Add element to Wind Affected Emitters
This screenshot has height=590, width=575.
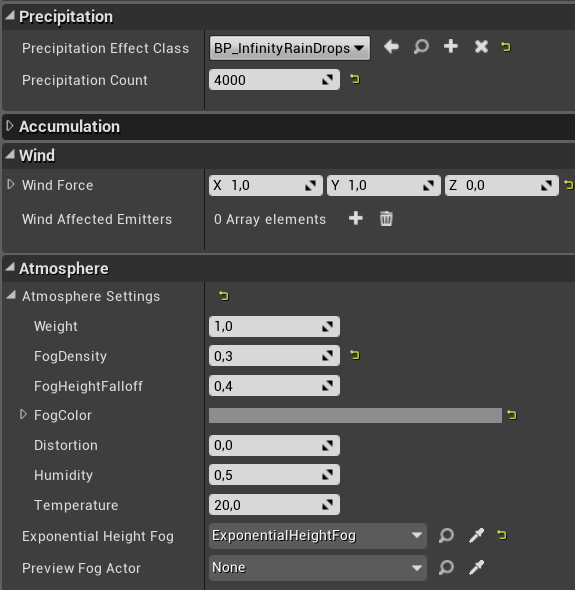(356, 218)
